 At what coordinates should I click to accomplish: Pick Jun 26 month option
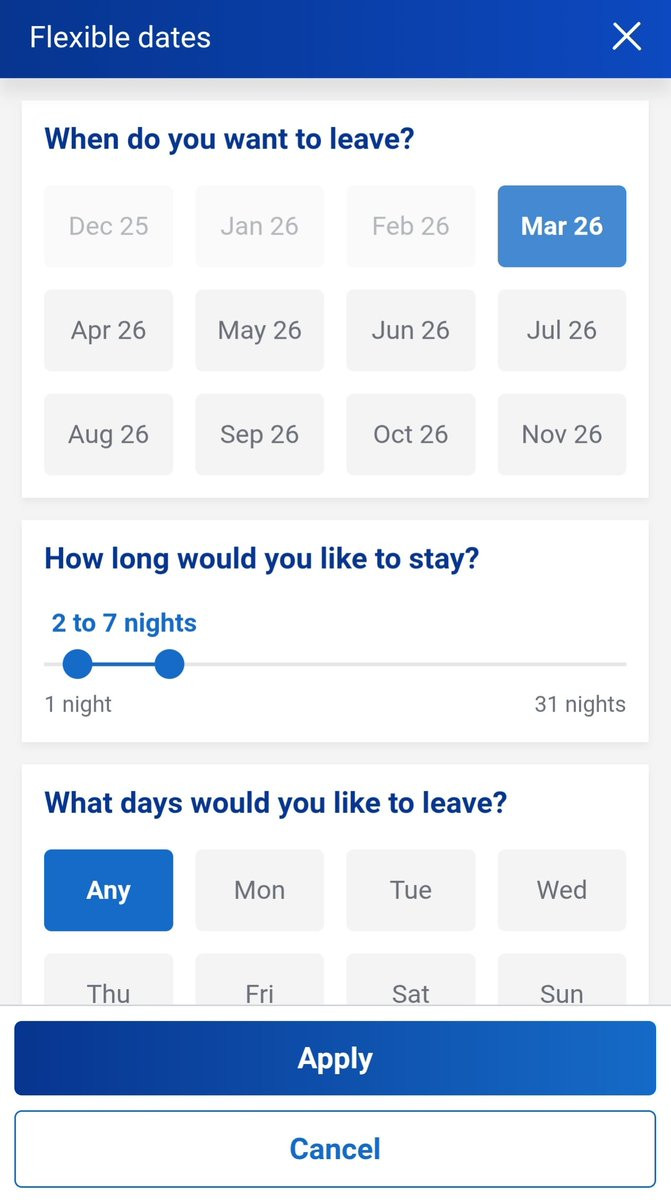pos(410,330)
